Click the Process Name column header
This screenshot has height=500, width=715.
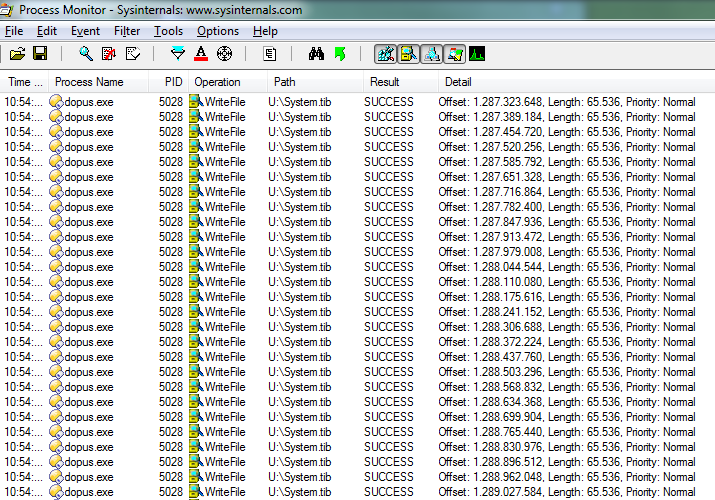coord(98,82)
